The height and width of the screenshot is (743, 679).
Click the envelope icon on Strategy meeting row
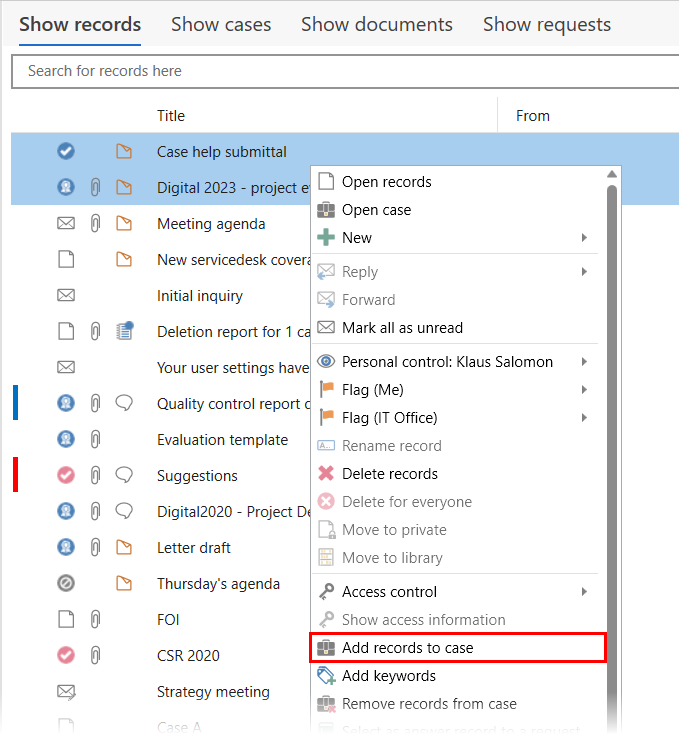(x=66, y=692)
